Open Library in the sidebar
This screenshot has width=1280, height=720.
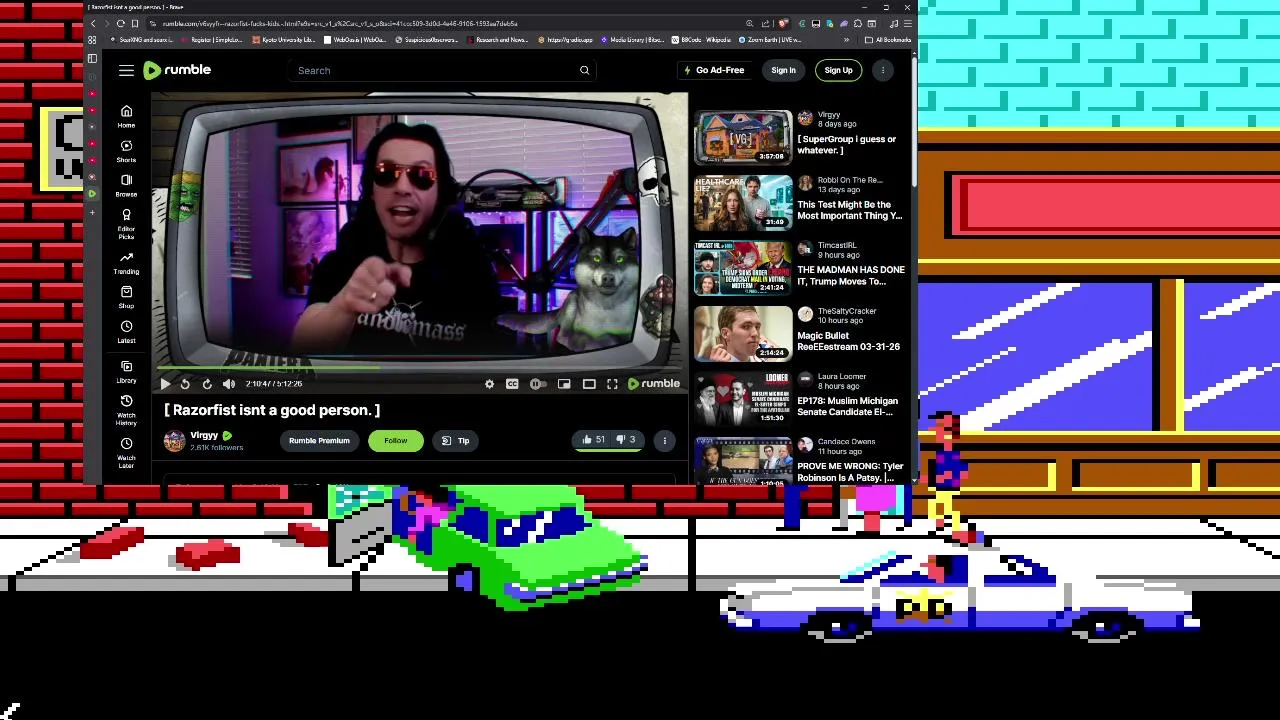126,372
